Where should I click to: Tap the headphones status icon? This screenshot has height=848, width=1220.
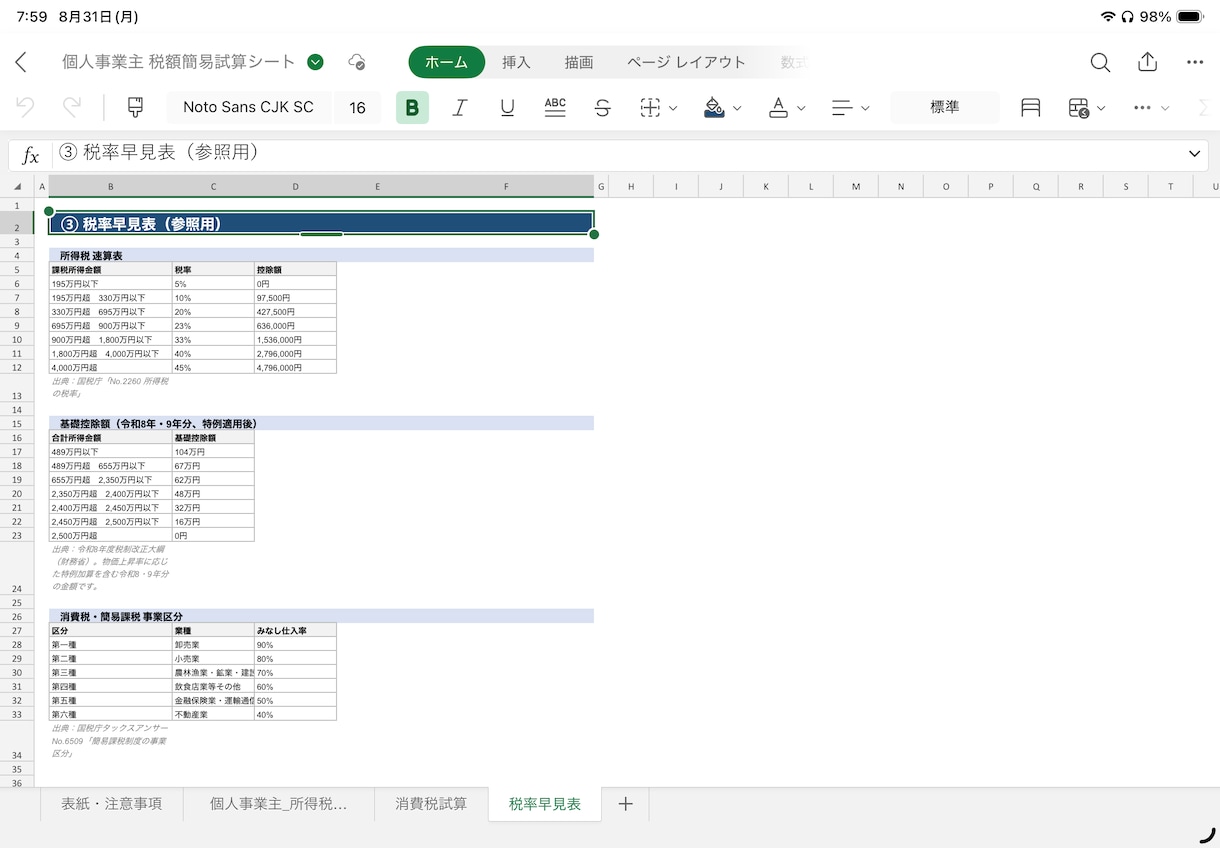click(x=1127, y=17)
